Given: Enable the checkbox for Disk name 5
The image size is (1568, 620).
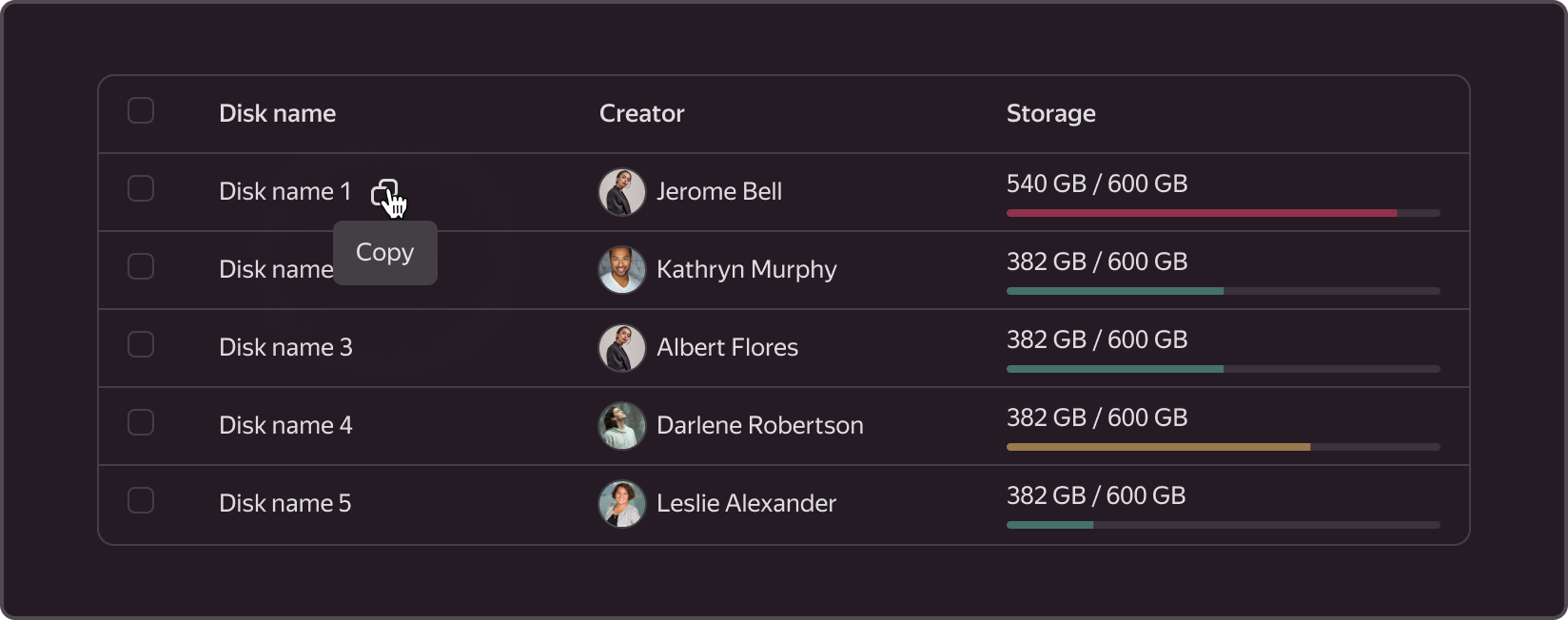Looking at the screenshot, I should (141, 500).
